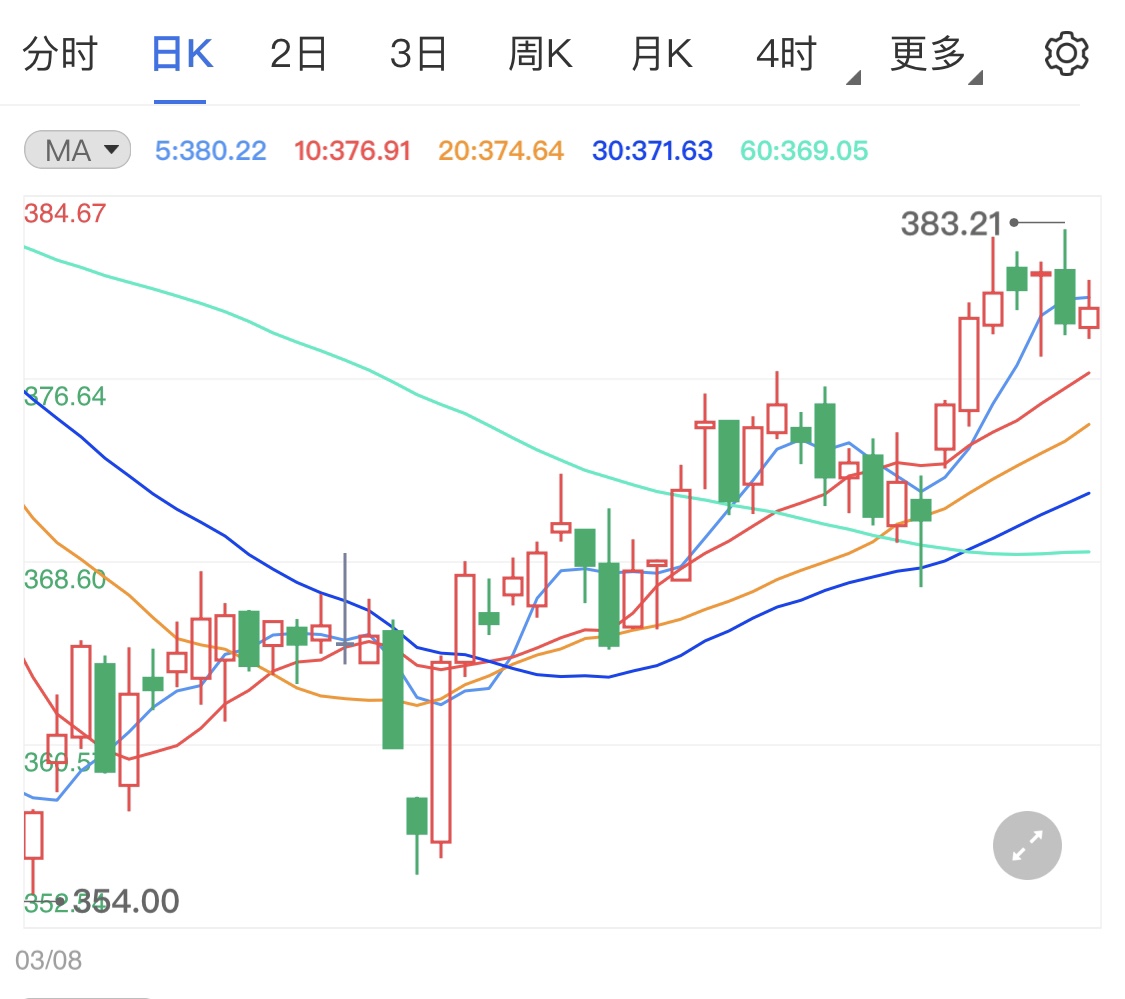Open the 周K weekly chart tab
The height and width of the screenshot is (999, 1125).
[540, 54]
